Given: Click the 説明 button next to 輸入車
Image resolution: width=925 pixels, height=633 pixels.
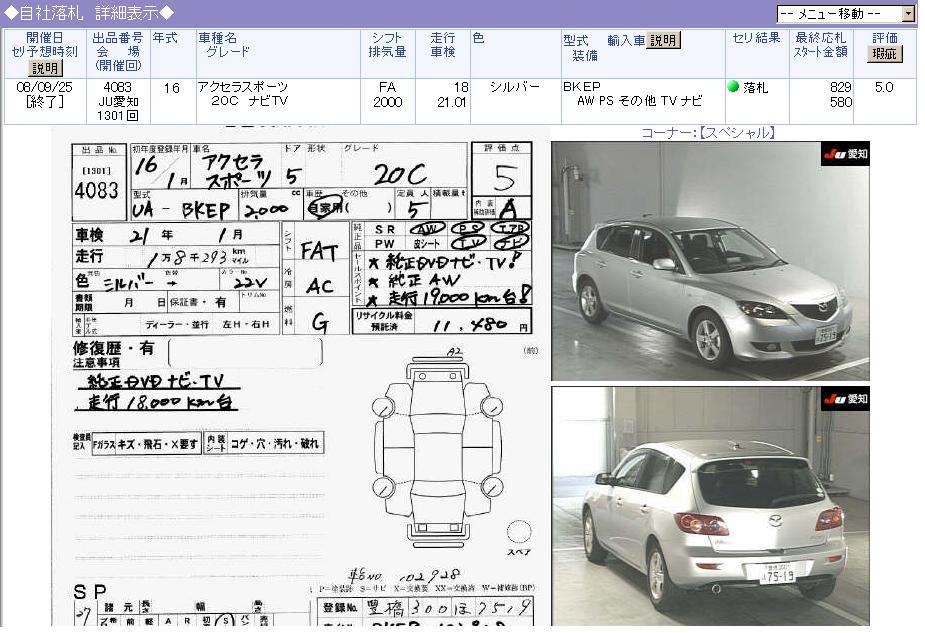Looking at the screenshot, I should coord(663,40).
